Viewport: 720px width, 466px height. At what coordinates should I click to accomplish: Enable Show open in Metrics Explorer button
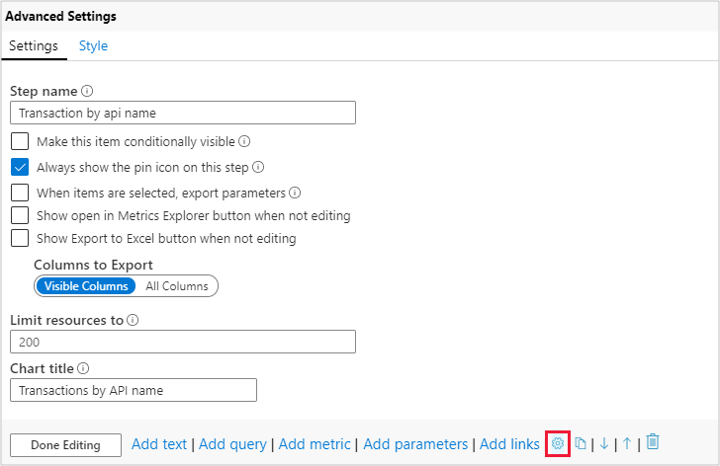[x=20, y=215]
